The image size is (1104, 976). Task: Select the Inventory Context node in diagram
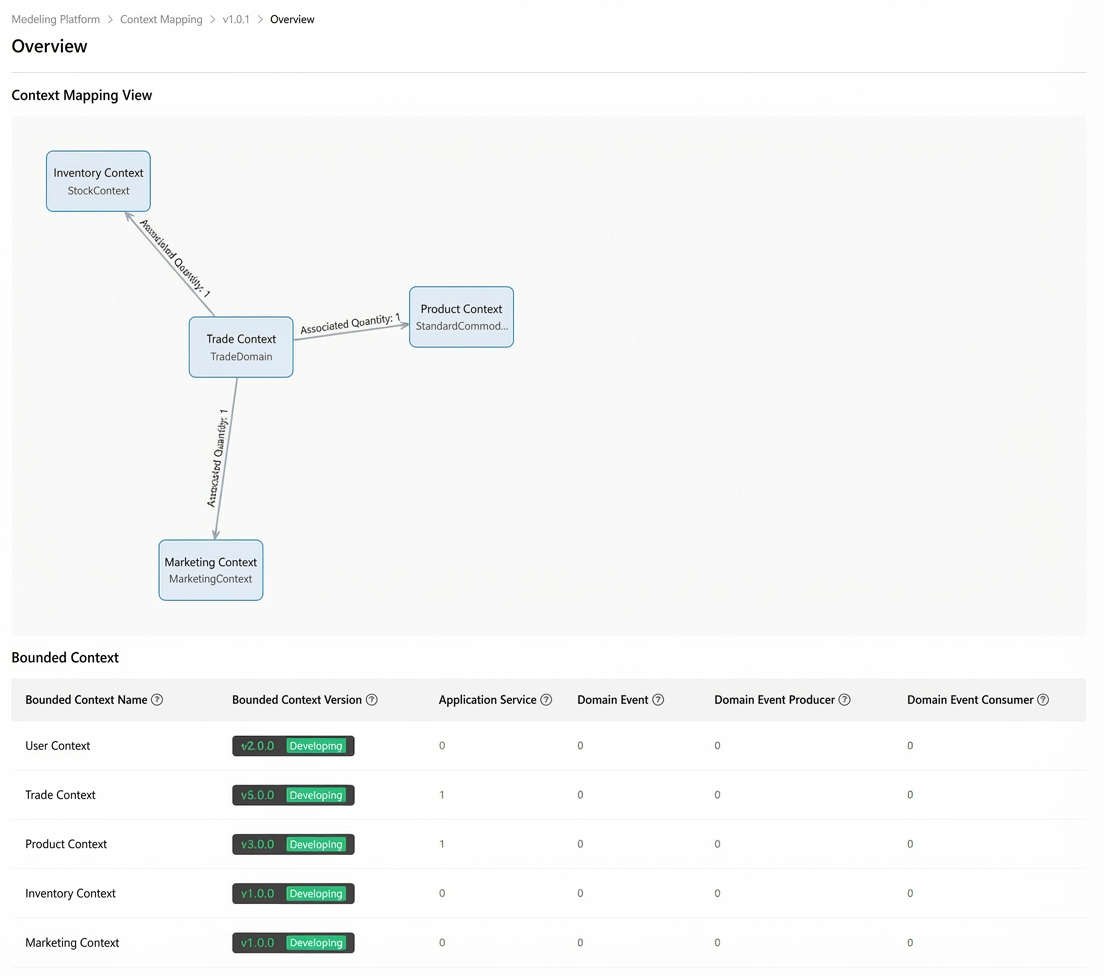click(99, 181)
